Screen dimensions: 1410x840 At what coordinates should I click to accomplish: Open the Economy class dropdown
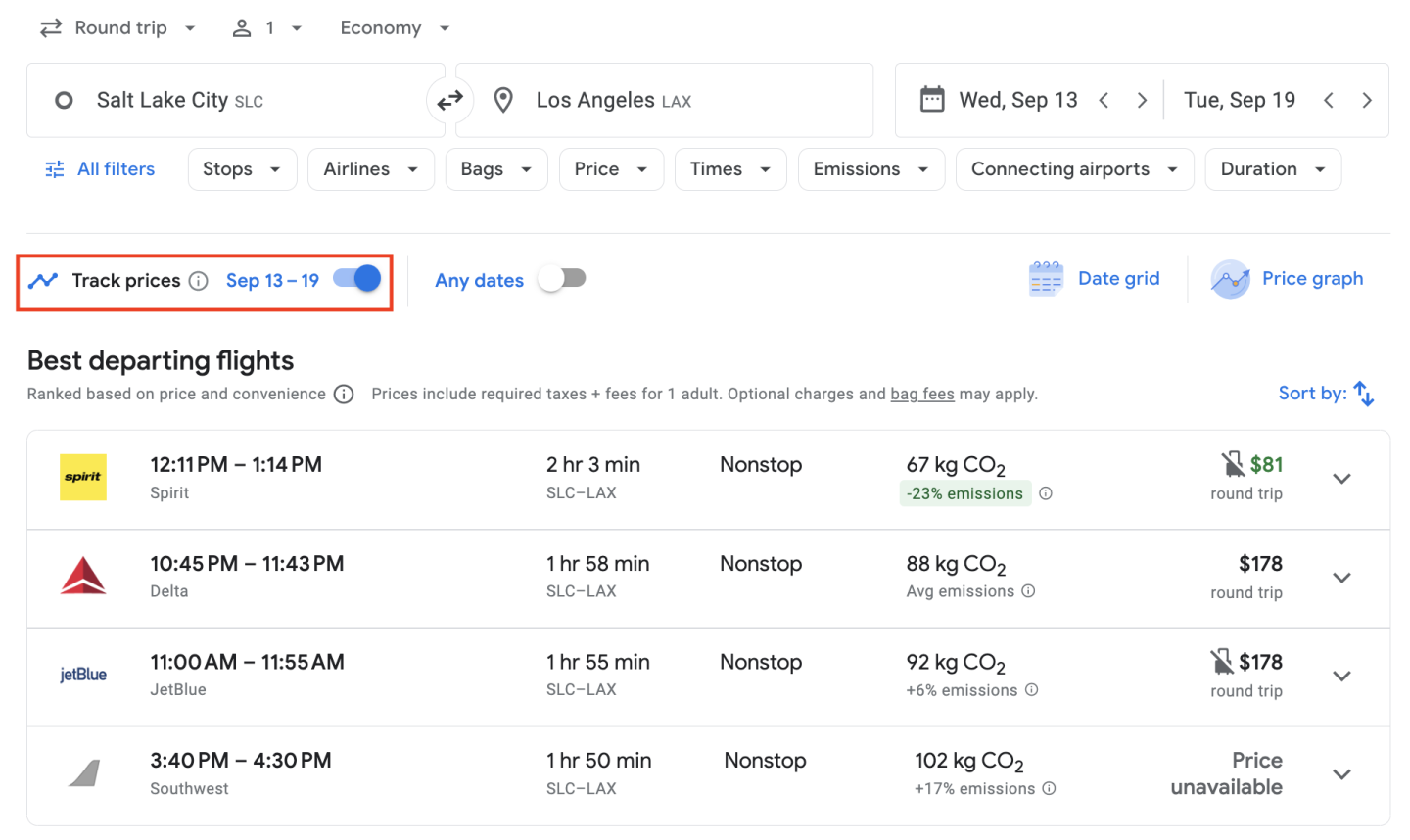[x=395, y=28]
